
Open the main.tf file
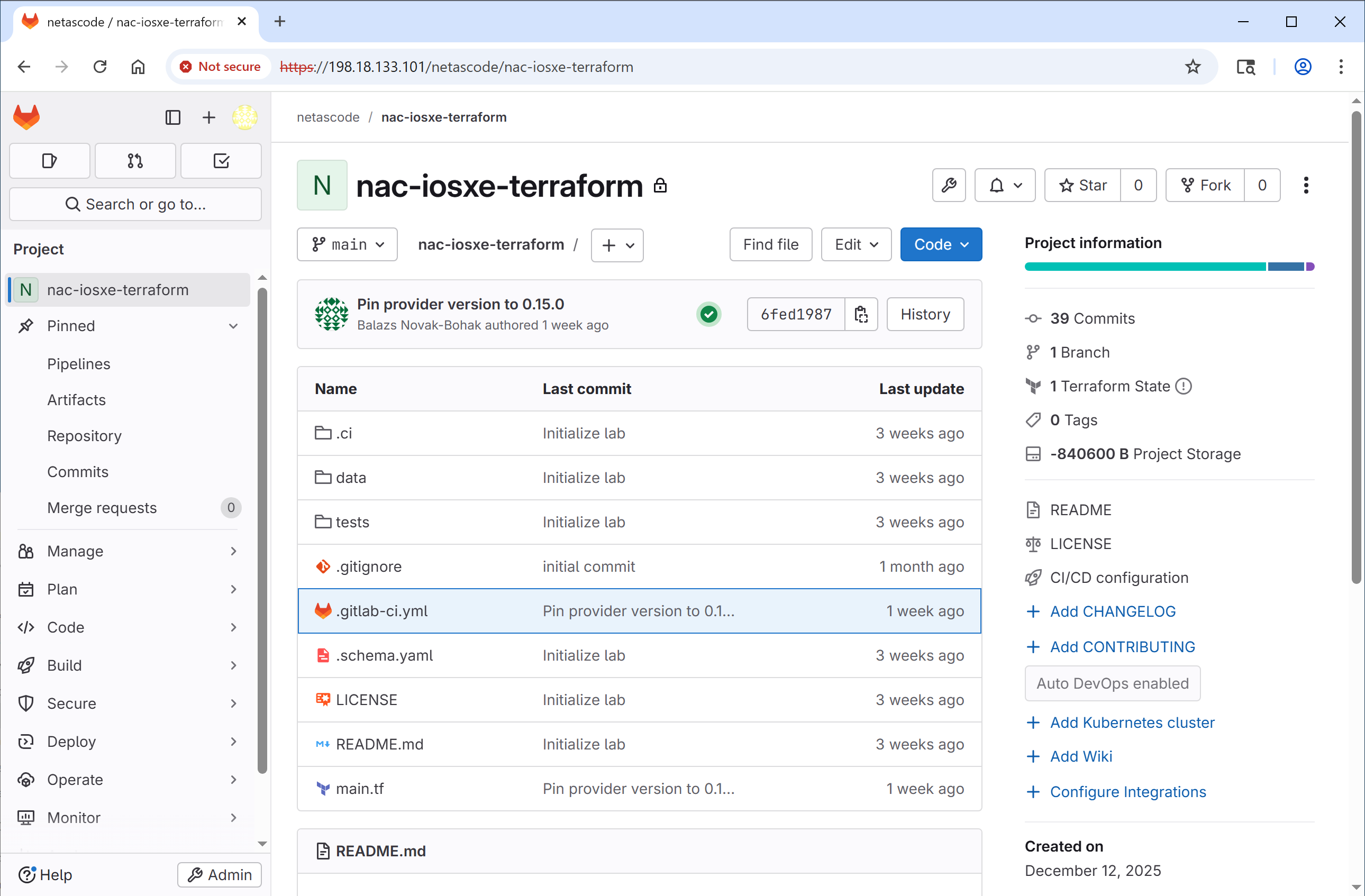(360, 789)
